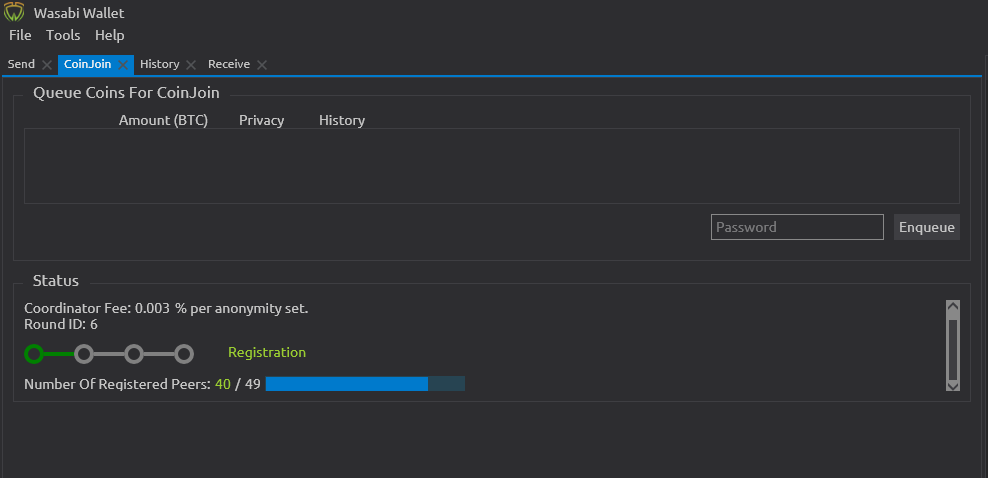Close the CoinJoin tab with its X
The height and width of the screenshot is (478, 988).
pyautogui.click(x=122, y=65)
